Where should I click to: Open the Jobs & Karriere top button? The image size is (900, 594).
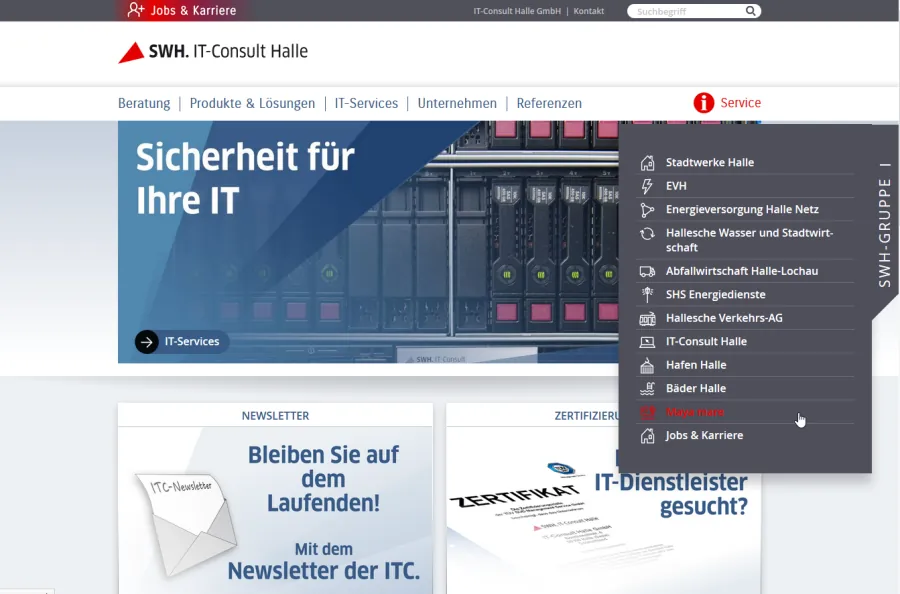click(182, 11)
